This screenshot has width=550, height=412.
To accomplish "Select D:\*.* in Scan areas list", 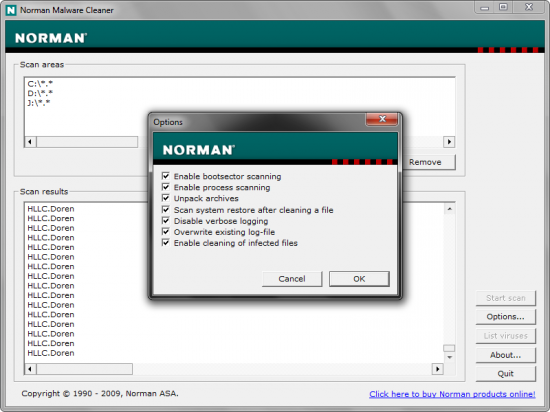I will click(40, 93).
